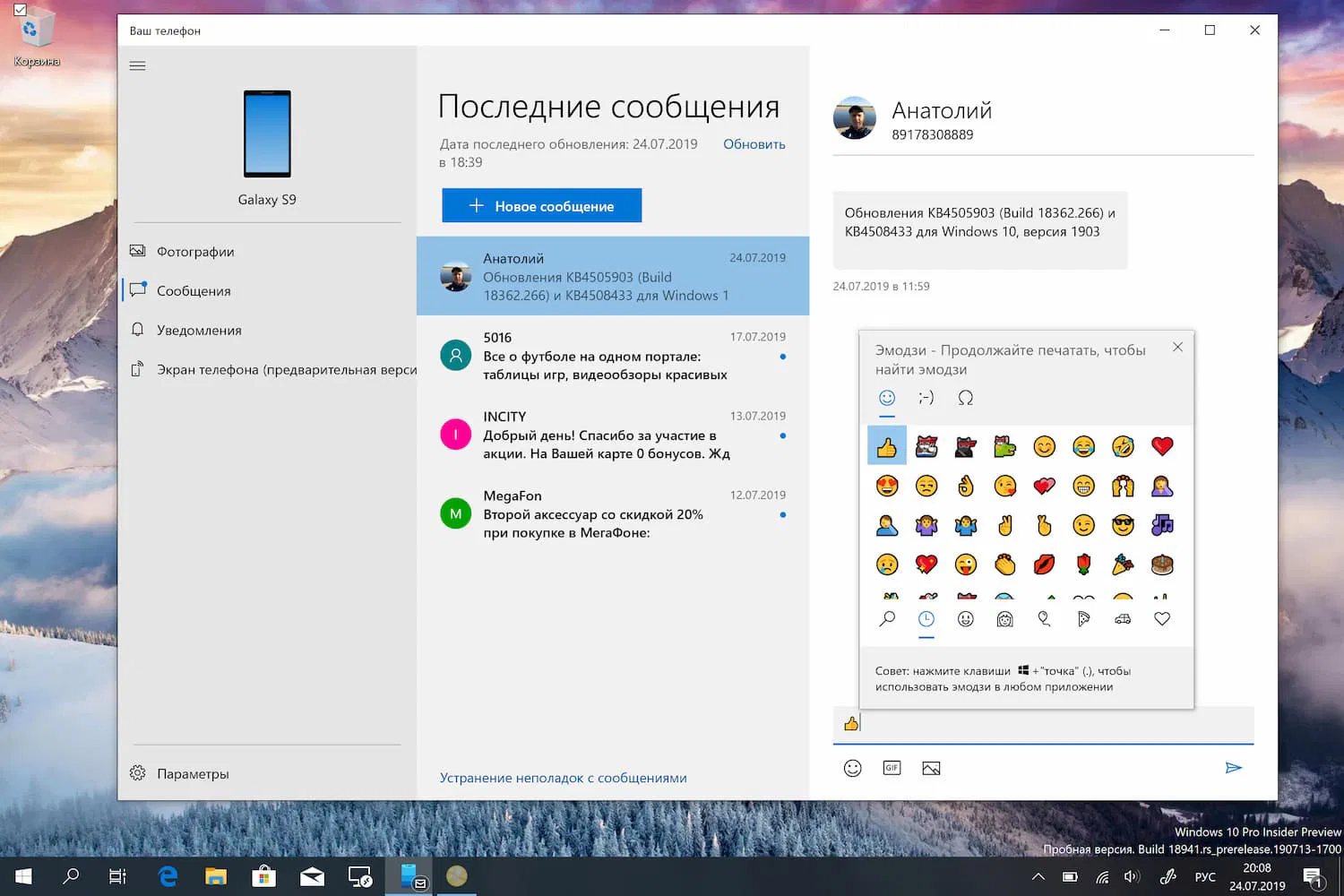
Task: Choose the birthday cake emoji
Action: (1162, 564)
